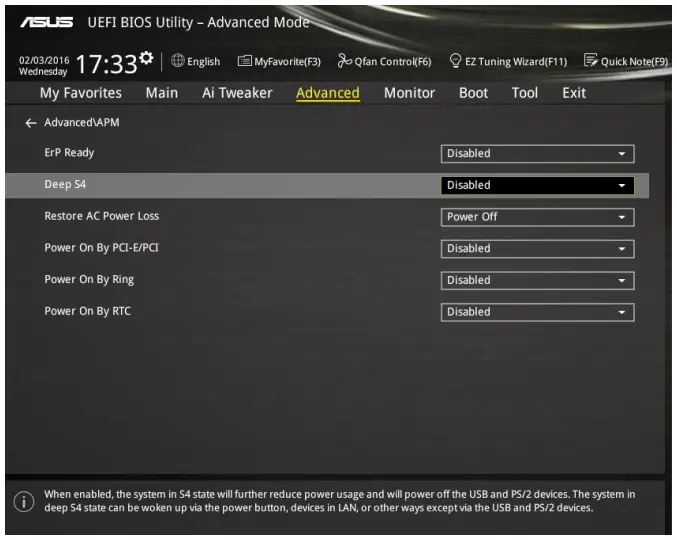This screenshot has height=540, width=677.
Task: Open the Ai Tweaker tab
Action: [x=237, y=93]
